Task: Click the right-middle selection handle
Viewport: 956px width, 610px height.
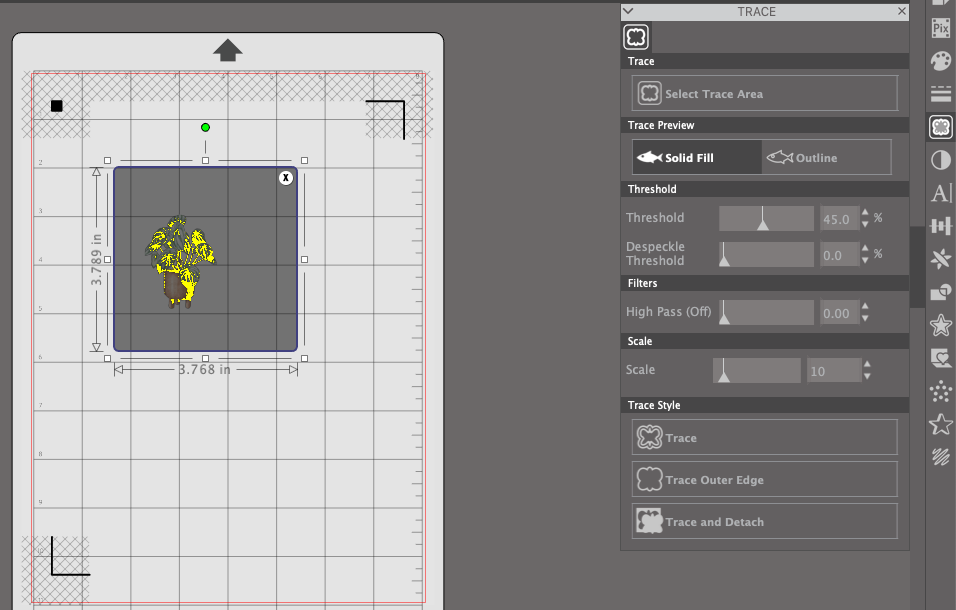Action: (x=304, y=260)
